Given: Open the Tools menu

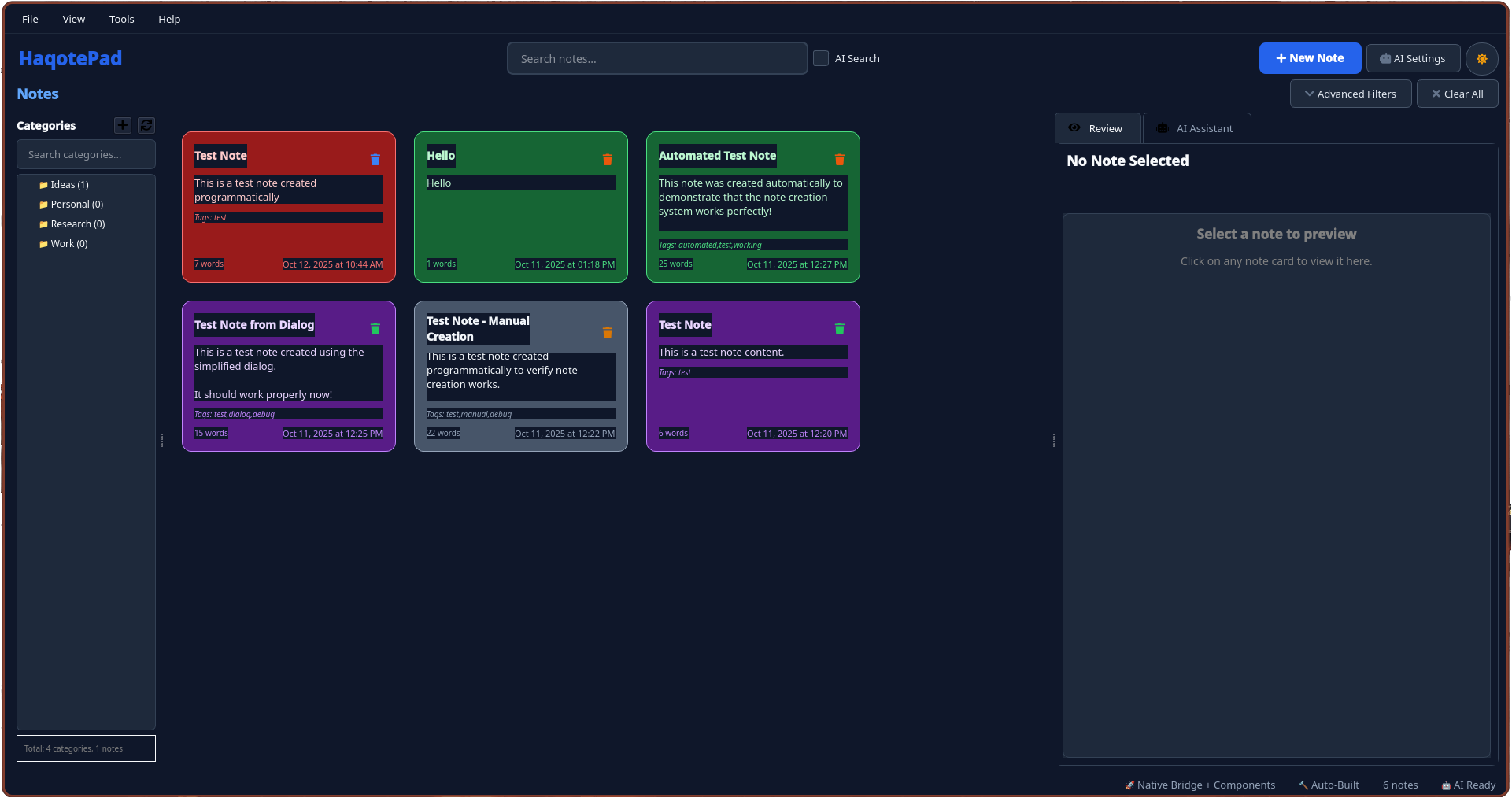Looking at the screenshot, I should (121, 19).
